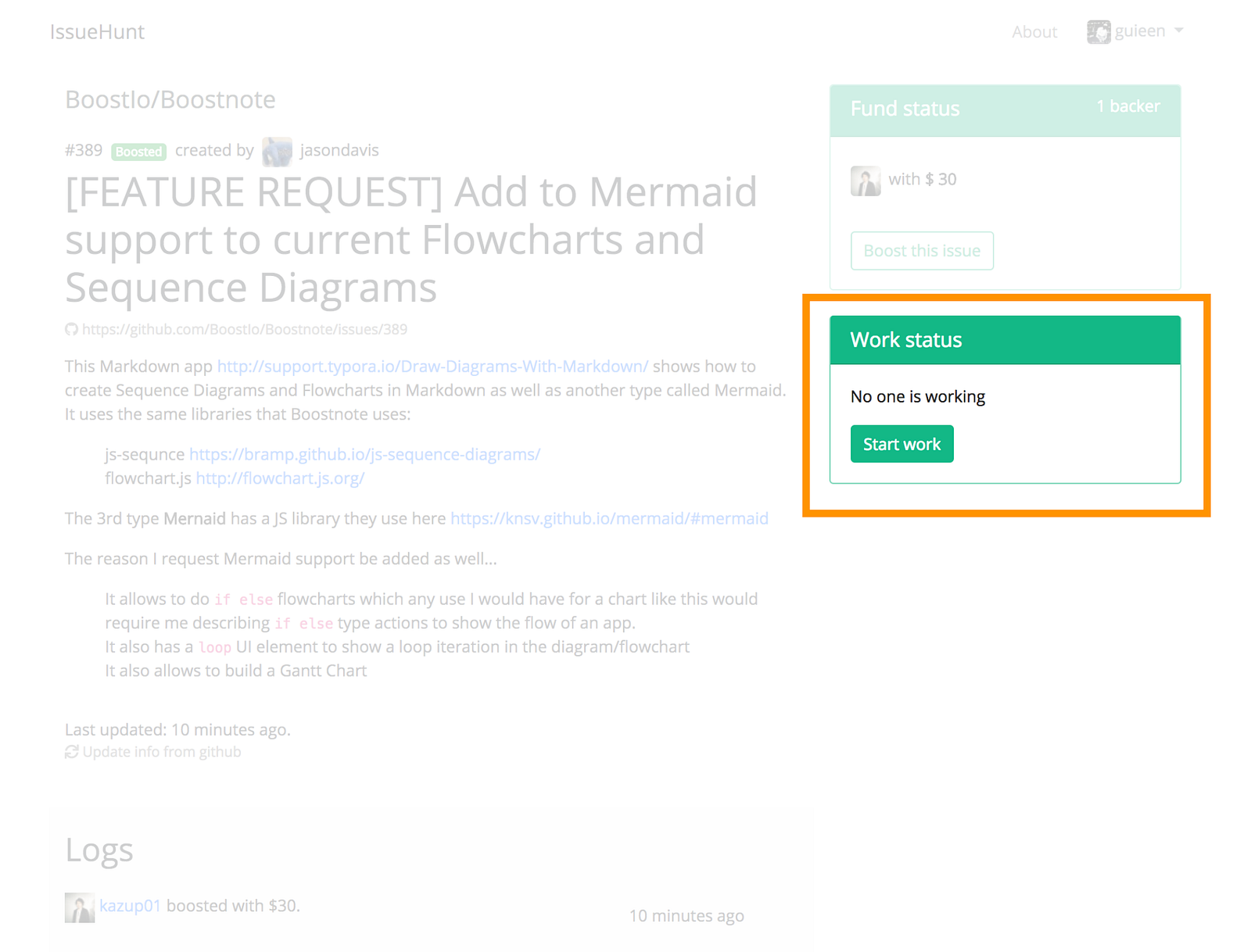The height and width of the screenshot is (952, 1251).
Task: Open the support.typora.io Draw-Diagrams link
Action: pos(432,367)
